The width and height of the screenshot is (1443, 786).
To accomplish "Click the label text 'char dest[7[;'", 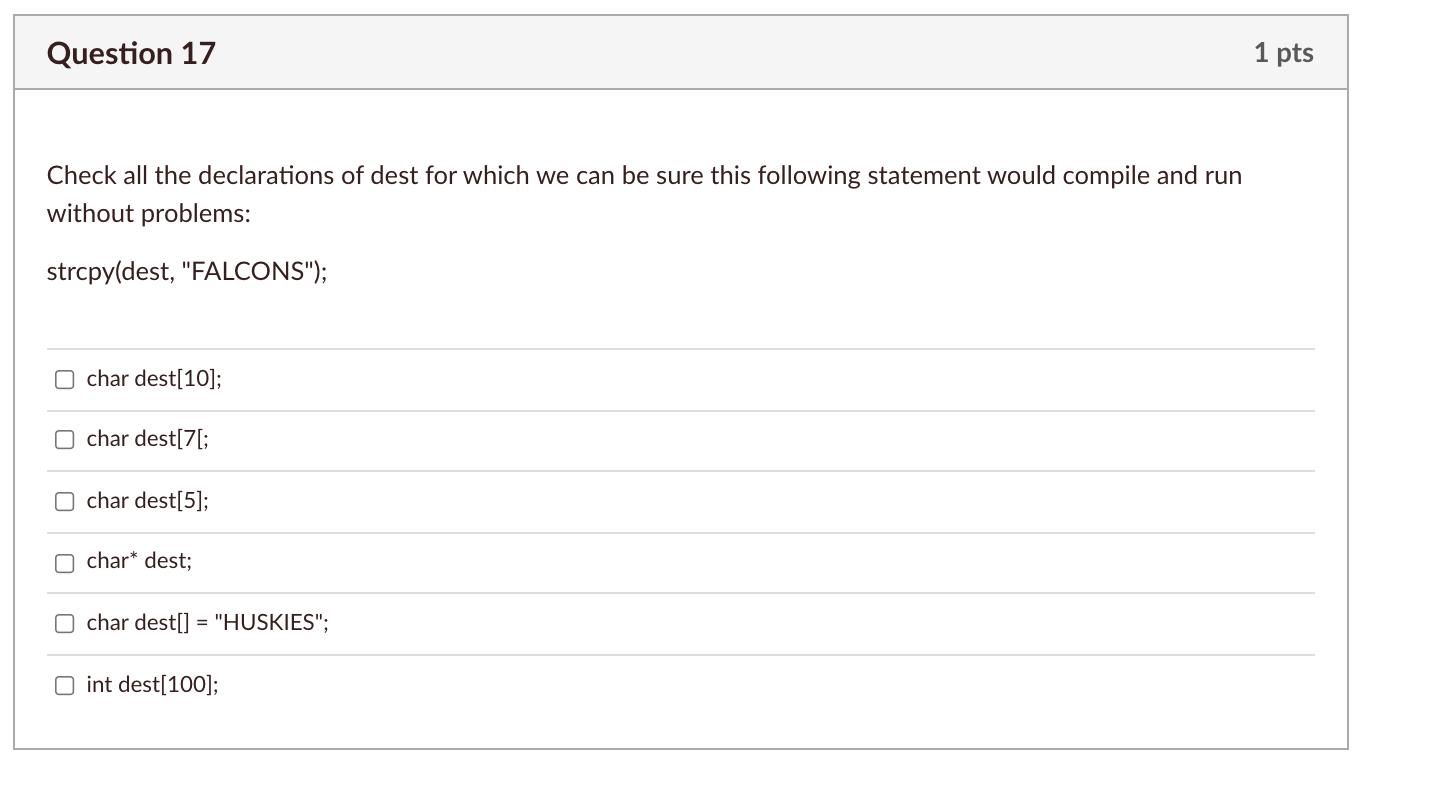I will click(x=148, y=438).
